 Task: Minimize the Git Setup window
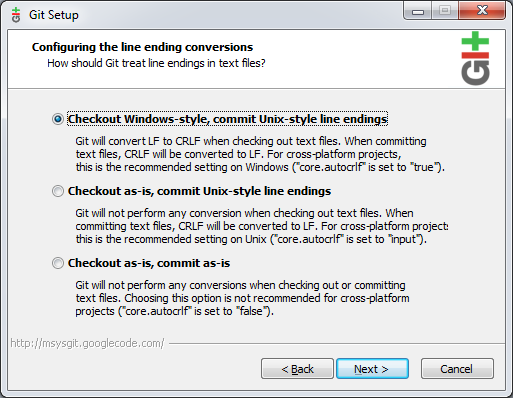(418, 11)
